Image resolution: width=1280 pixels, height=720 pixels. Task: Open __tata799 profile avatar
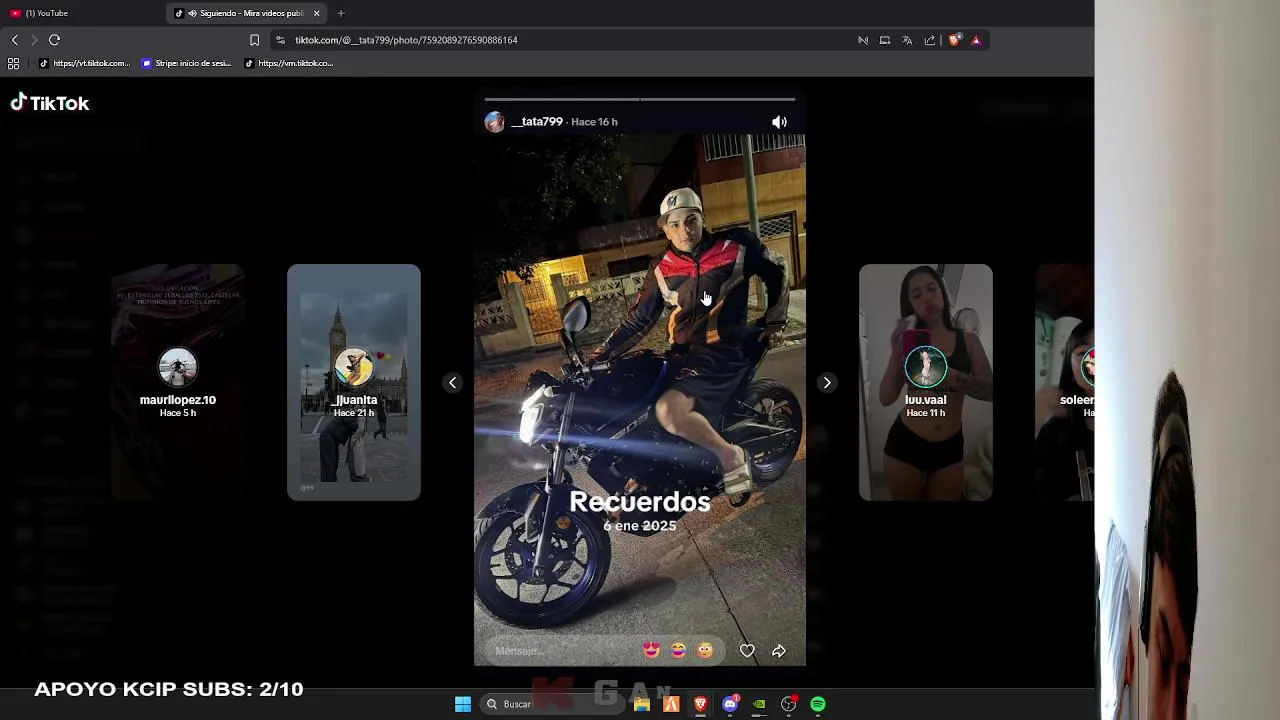point(494,122)
